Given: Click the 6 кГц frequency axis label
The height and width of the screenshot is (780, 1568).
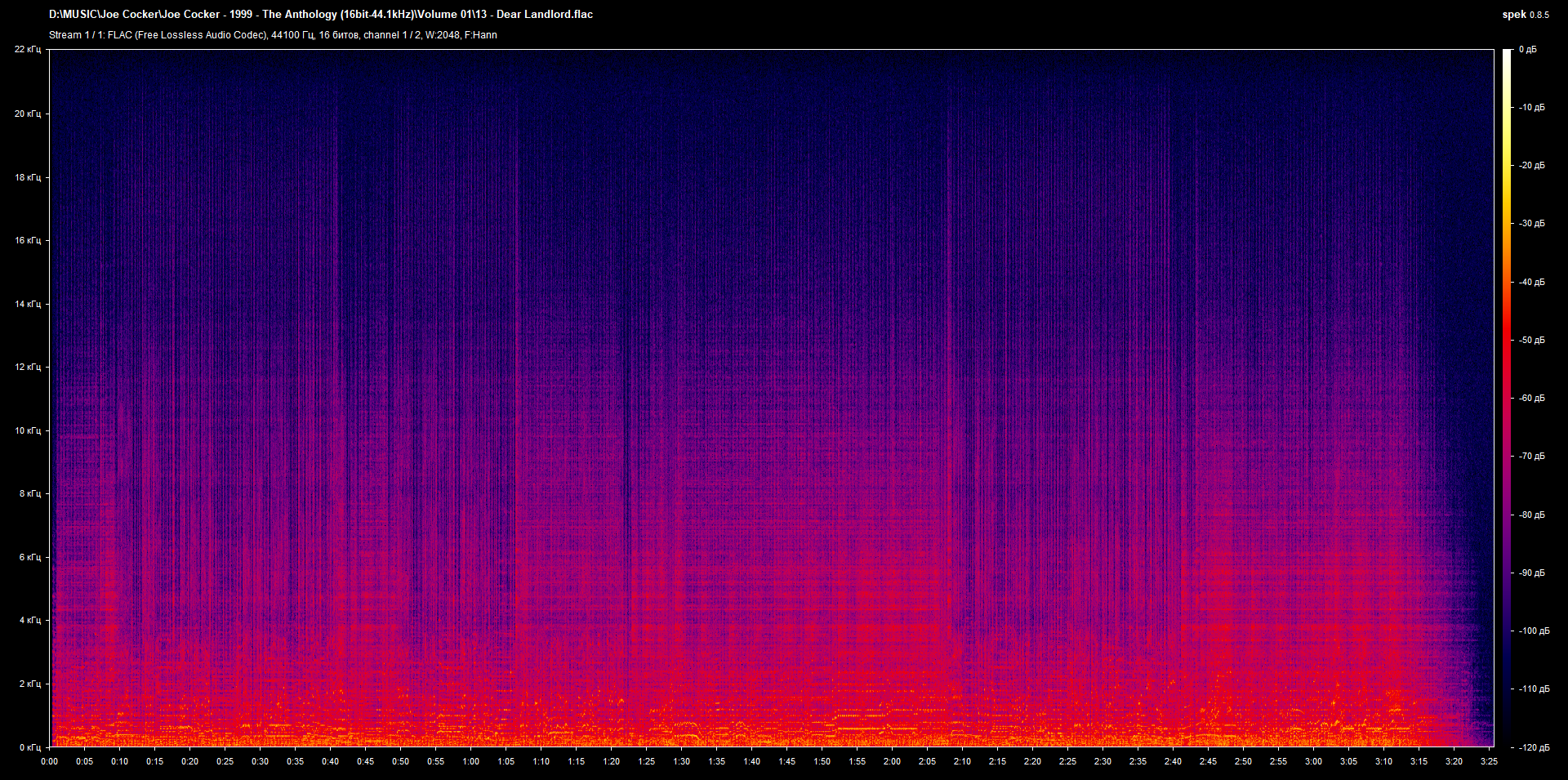Looking at the screenshot, I should pyautogui.click(x=30, y=557).
